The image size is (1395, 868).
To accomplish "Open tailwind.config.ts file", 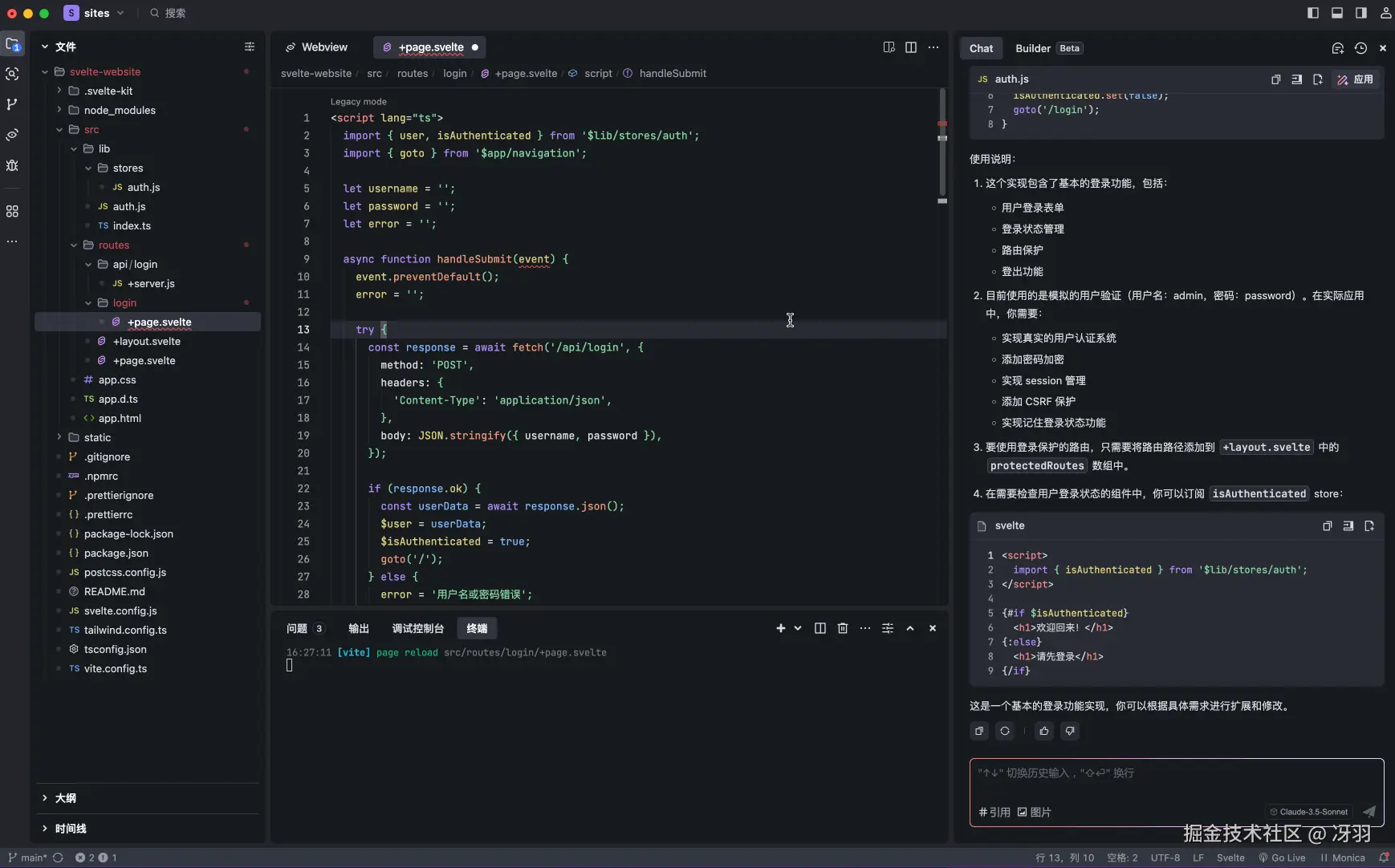I will pyautogui.click(x=125, y=631).
